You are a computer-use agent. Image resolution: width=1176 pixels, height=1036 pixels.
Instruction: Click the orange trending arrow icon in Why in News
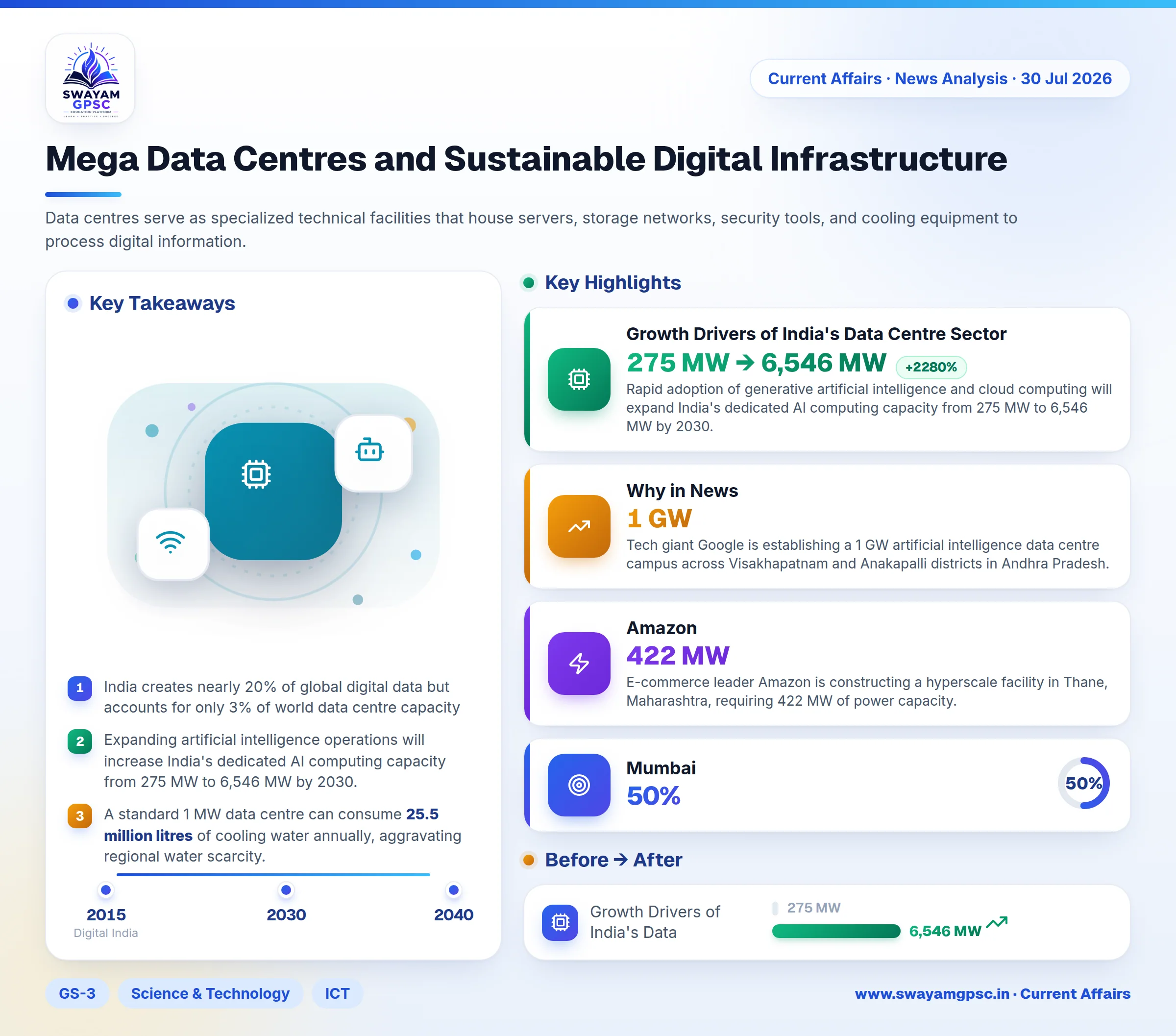pyautogui.click(x=579, y=526)
